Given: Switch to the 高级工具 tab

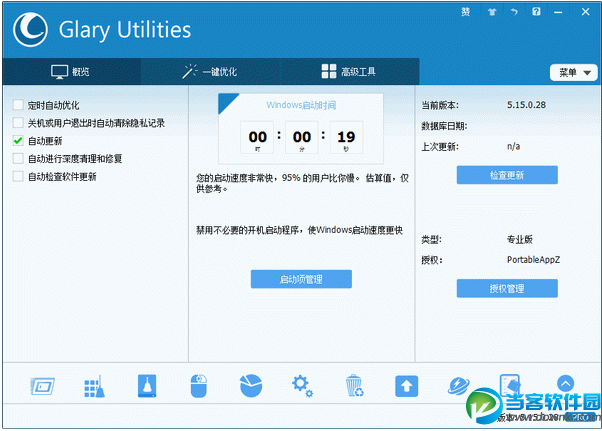Looking at the screenshot, I should (x=349, y=71).
